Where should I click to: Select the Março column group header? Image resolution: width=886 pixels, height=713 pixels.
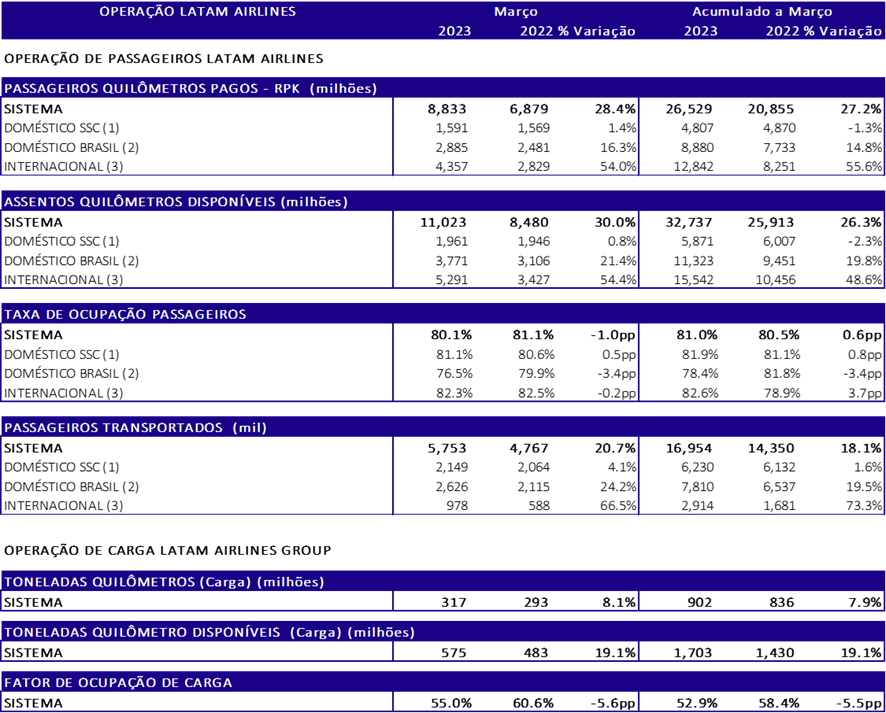click(515, 12)
